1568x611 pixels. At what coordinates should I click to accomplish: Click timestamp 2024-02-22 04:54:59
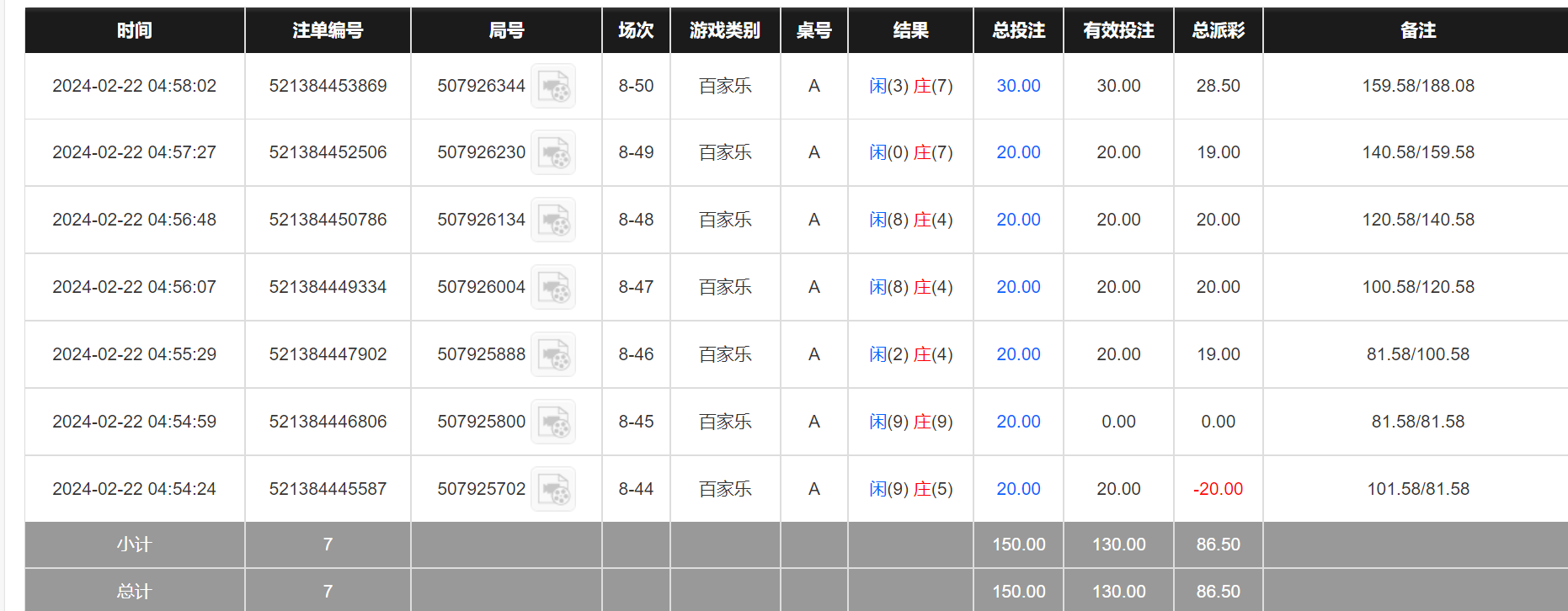pyautogui.click(x=135, y=422)
